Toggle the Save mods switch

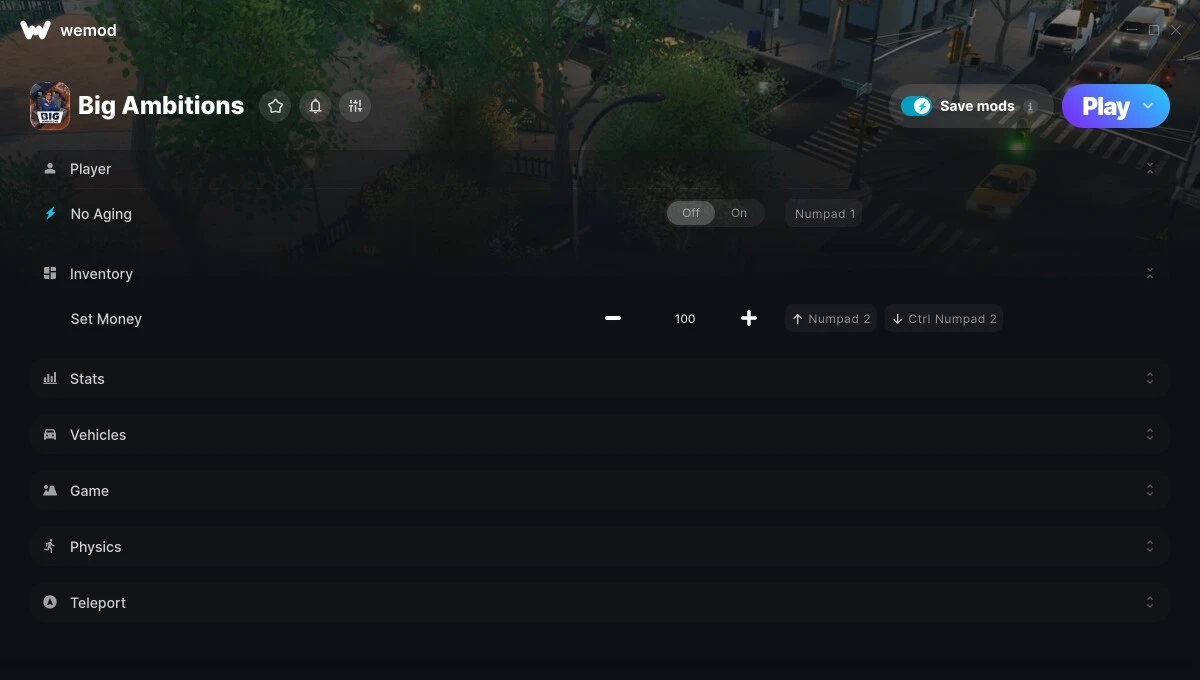point(916,106)
